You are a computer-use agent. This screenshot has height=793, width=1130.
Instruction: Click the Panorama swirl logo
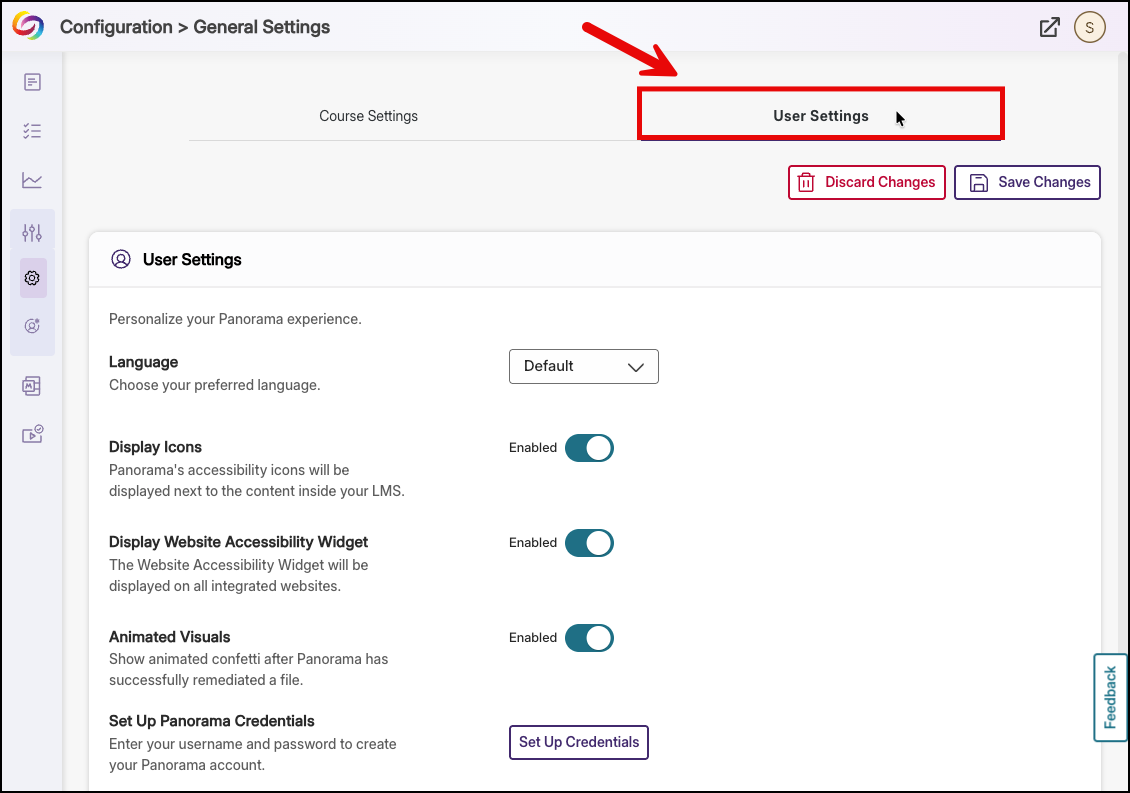click(28, 26)
